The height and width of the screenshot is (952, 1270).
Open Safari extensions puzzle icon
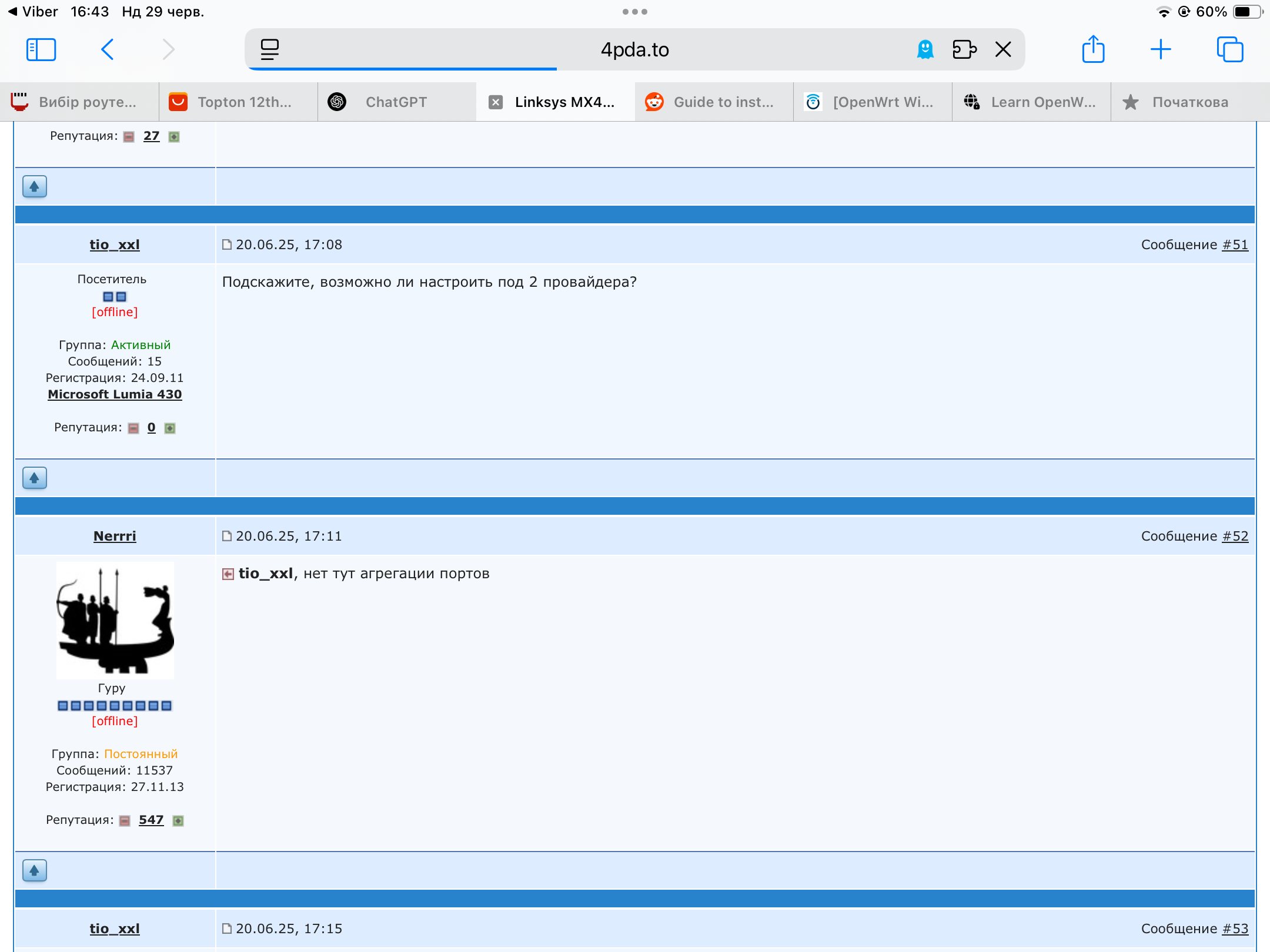click(x=964, y=49)
